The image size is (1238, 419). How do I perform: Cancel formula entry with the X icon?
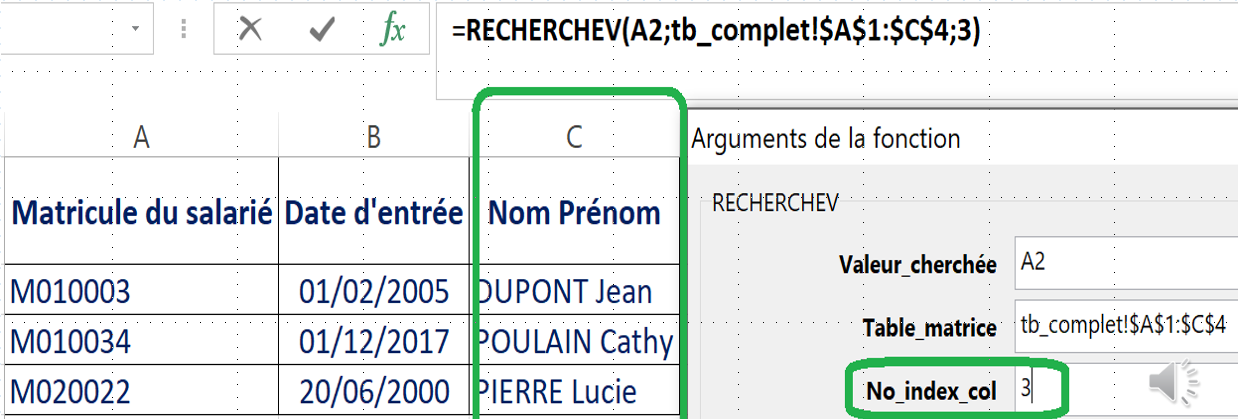pos(250,30)
